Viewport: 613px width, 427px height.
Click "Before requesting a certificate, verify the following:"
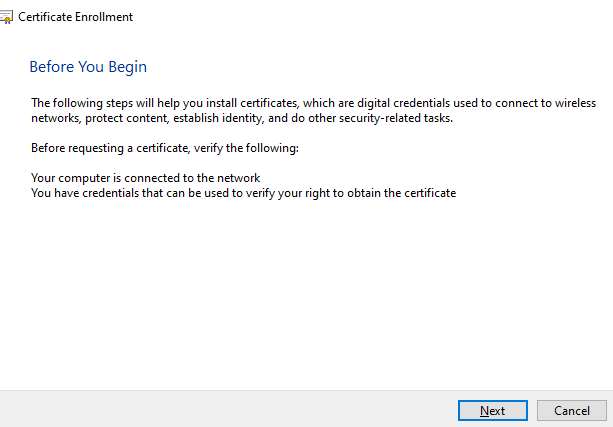[x=165, y=148]
